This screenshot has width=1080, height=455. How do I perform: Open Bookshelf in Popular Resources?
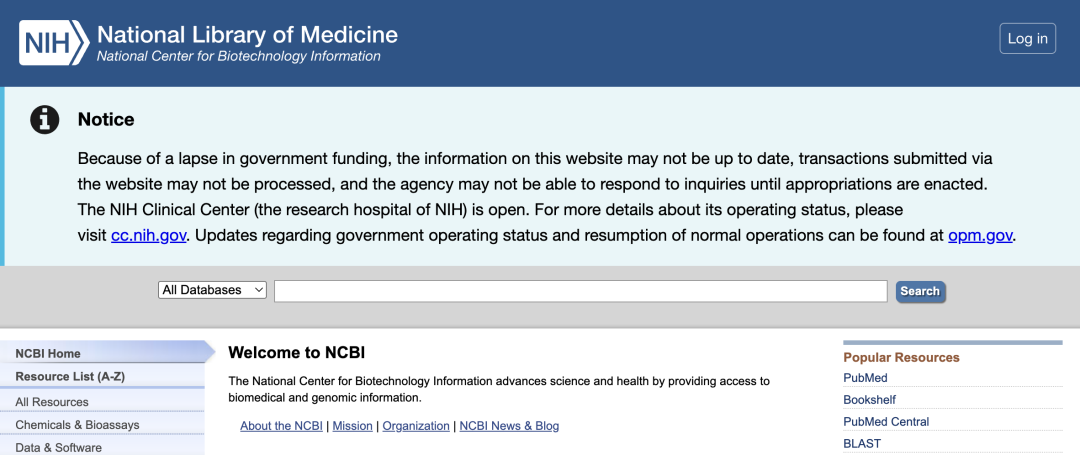pyautogui.click(x=869, y=400)
